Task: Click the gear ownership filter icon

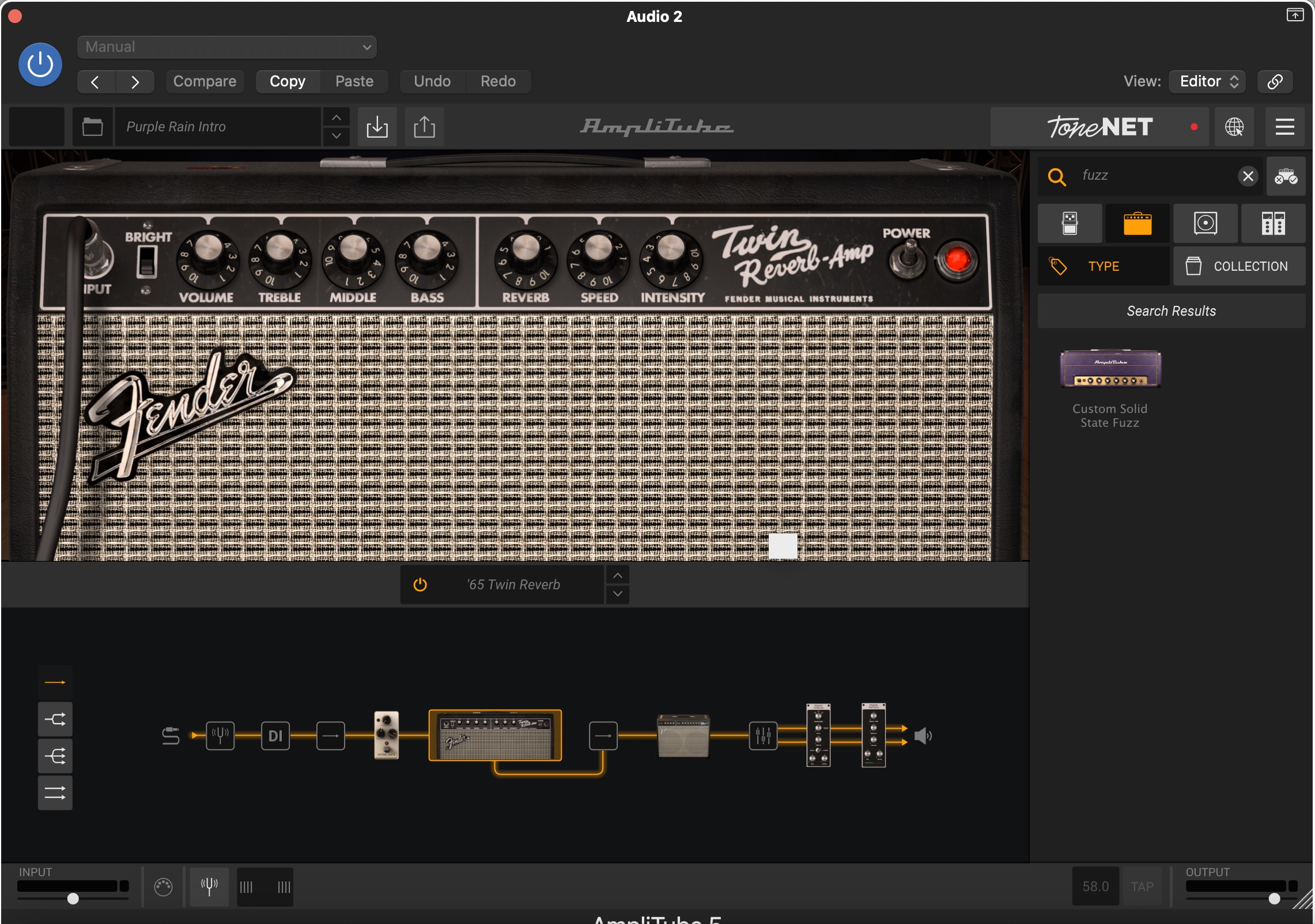Action: (x=1286, y=176)
